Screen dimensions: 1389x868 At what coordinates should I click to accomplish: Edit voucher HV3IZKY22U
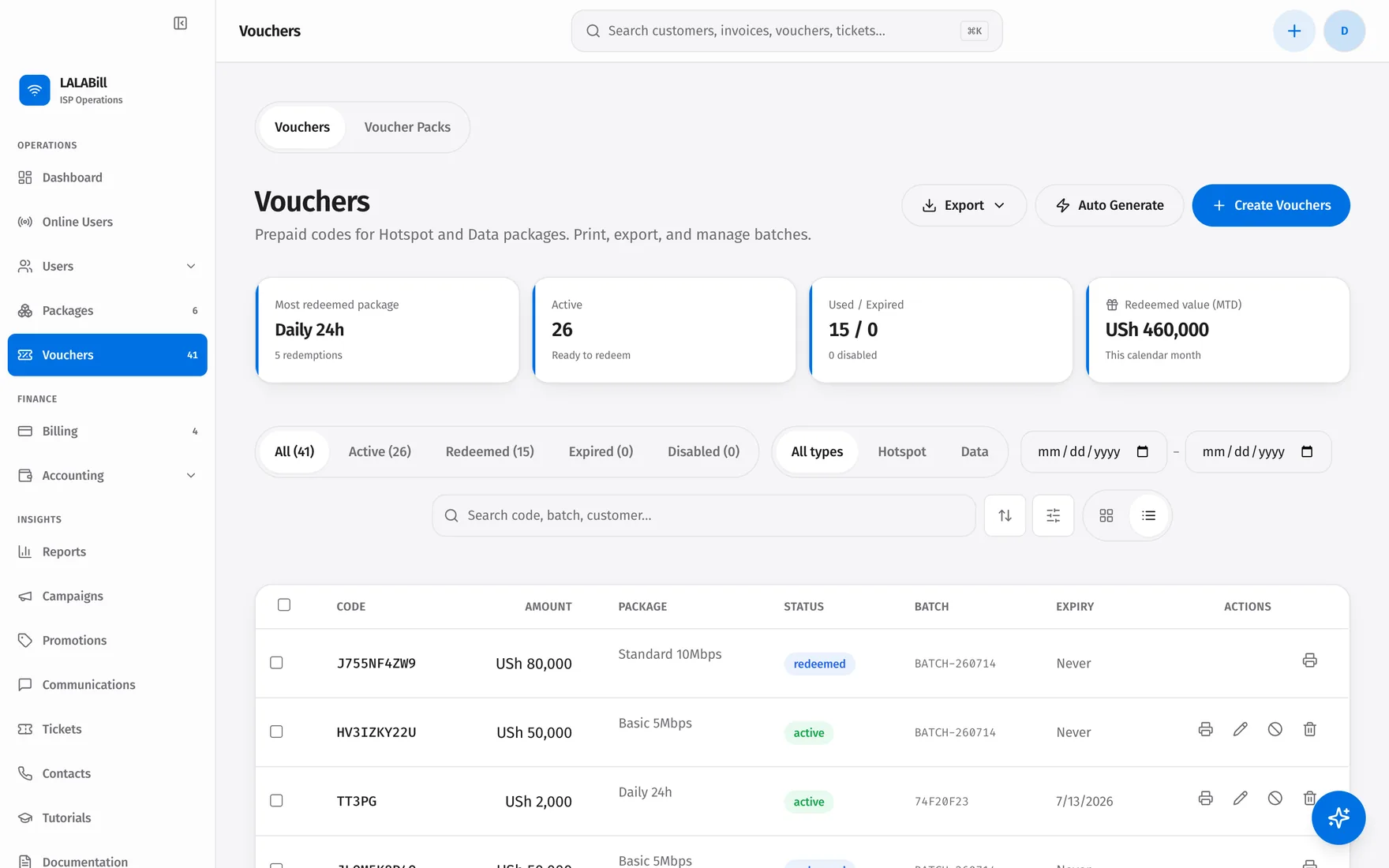coord(1240,729)
